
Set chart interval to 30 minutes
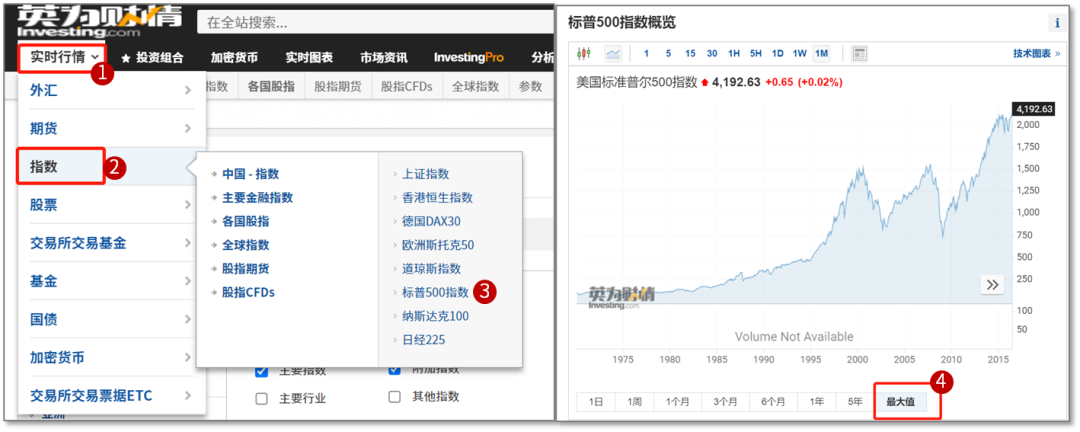(x=712, y=53)
